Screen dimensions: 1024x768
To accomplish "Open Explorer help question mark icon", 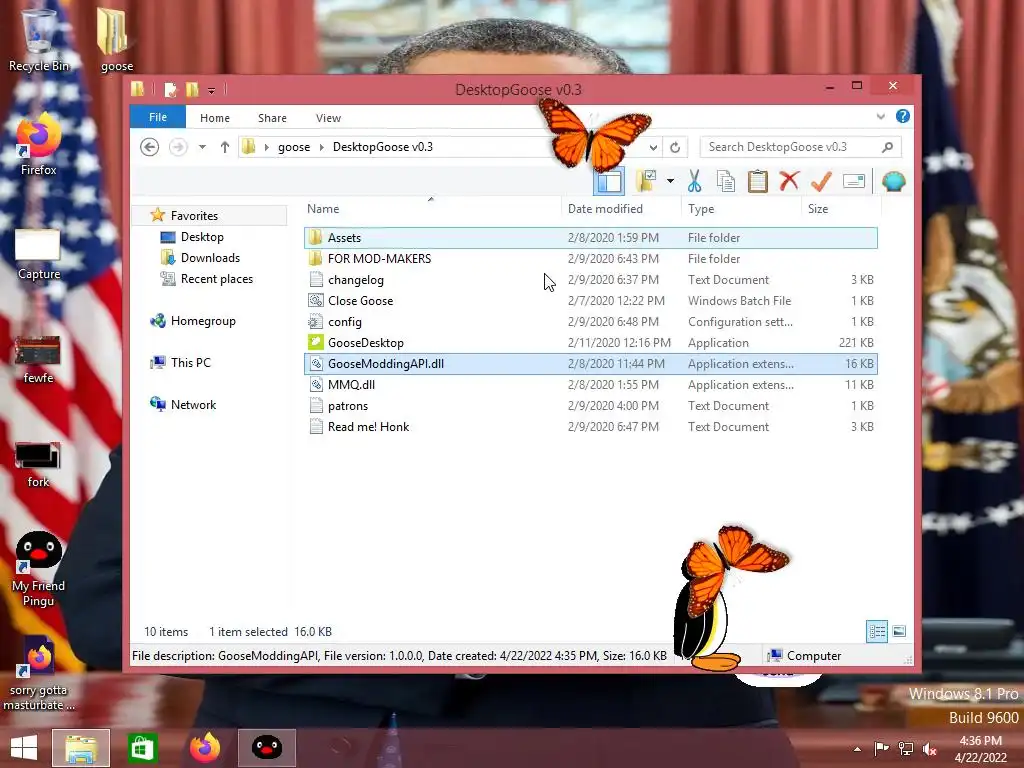I will click(903, 116).
